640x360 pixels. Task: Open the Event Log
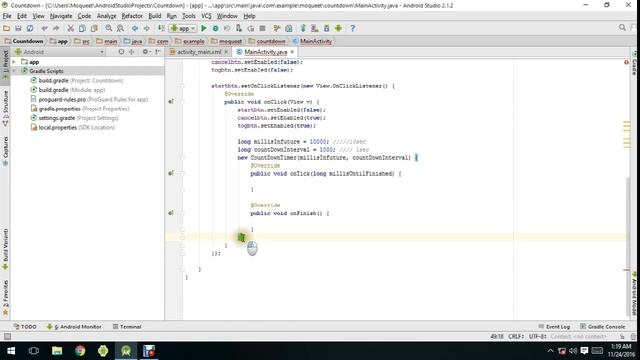(x=554, y=327)
